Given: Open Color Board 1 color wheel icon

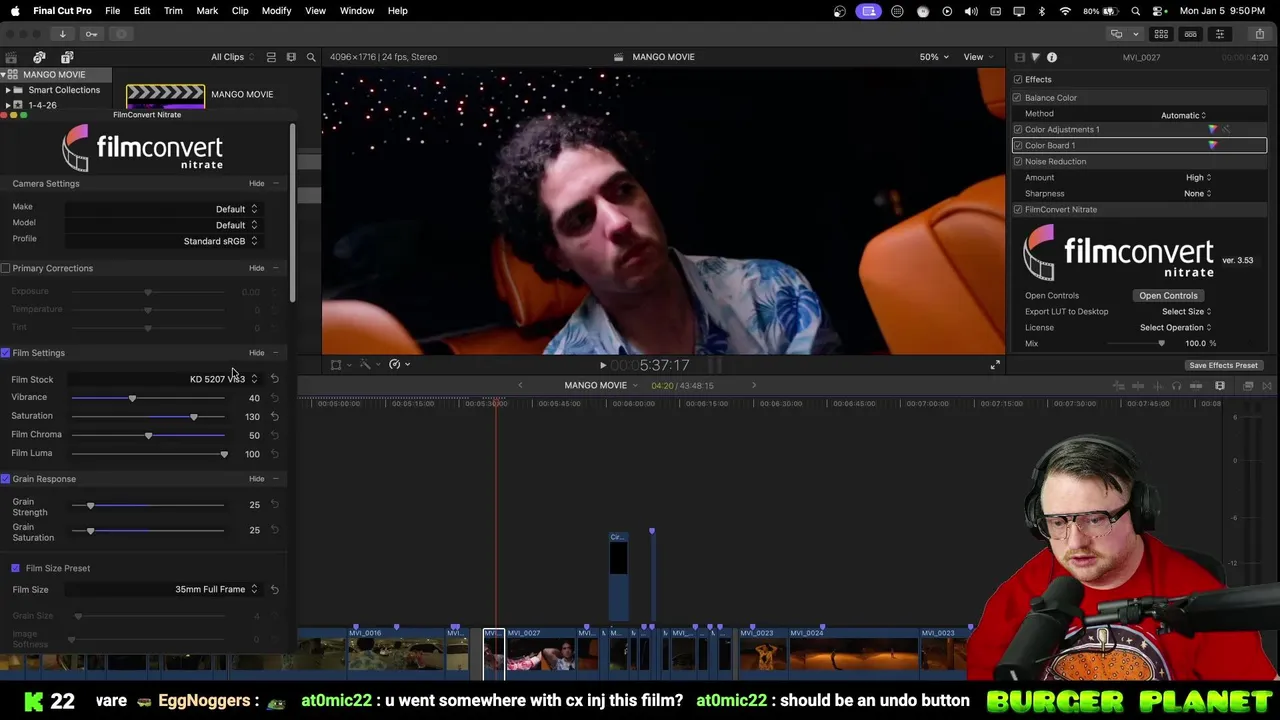Looking at the screenshot, I should [1213, 145].
